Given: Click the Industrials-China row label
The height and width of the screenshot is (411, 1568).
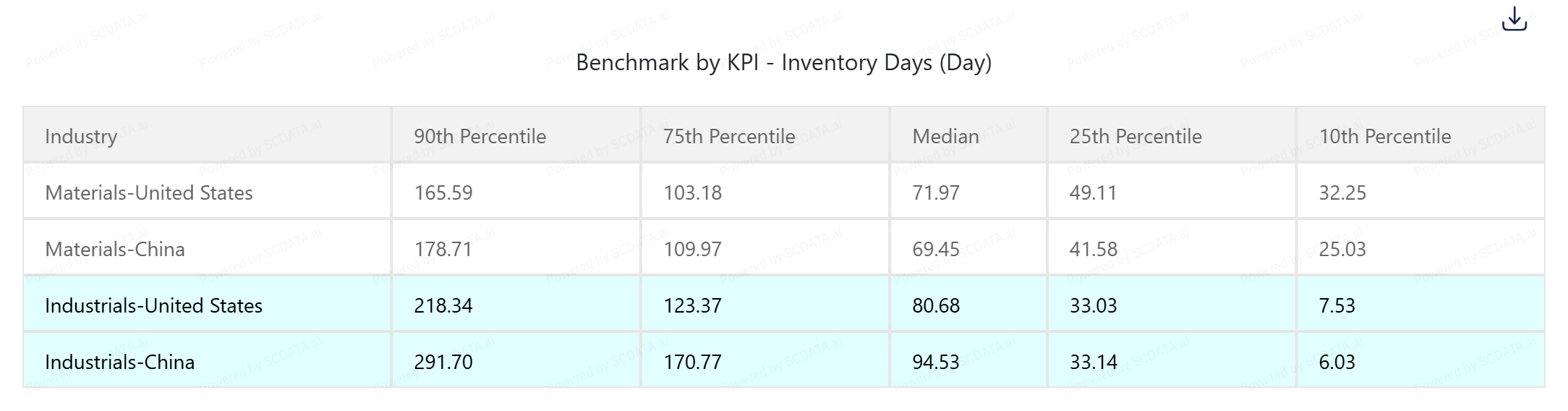Looking at the screenshot, I should pyautogui.click(x=119, y=362).
